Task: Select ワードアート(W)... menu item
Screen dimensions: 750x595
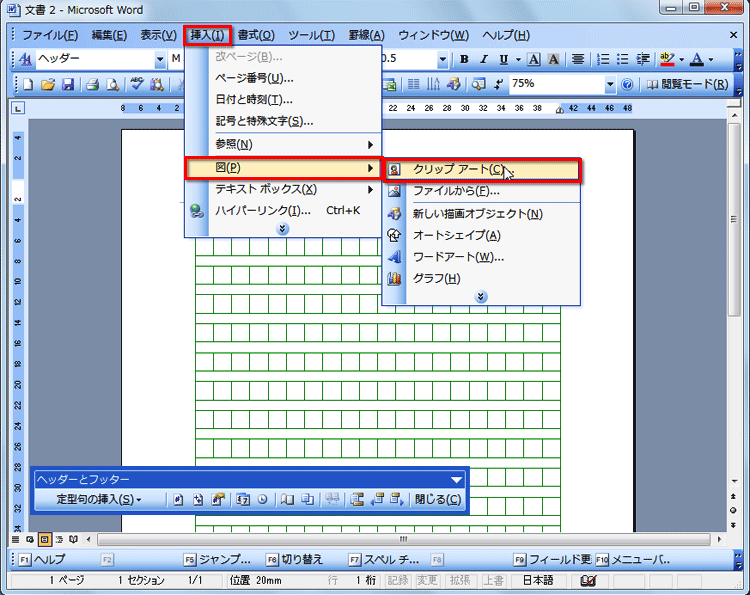Action: (482, 257)
